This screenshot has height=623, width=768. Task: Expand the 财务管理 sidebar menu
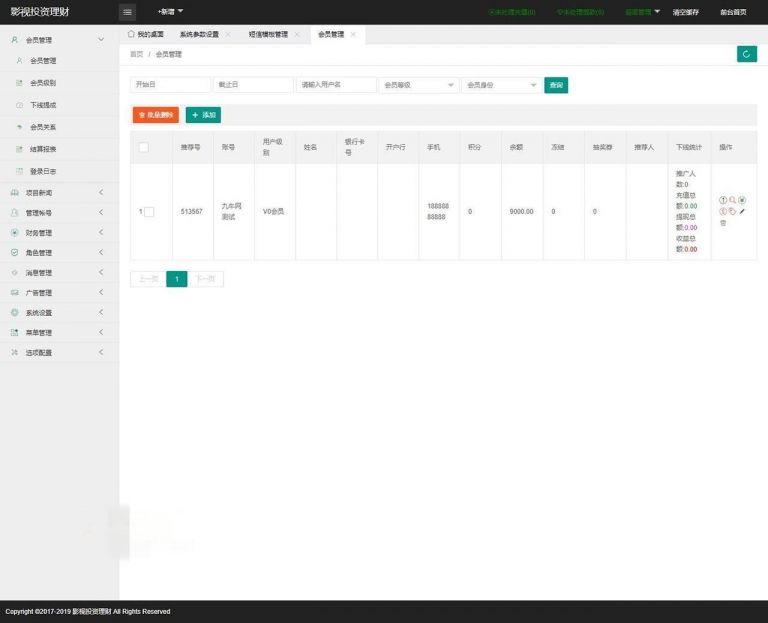(58, 232)
